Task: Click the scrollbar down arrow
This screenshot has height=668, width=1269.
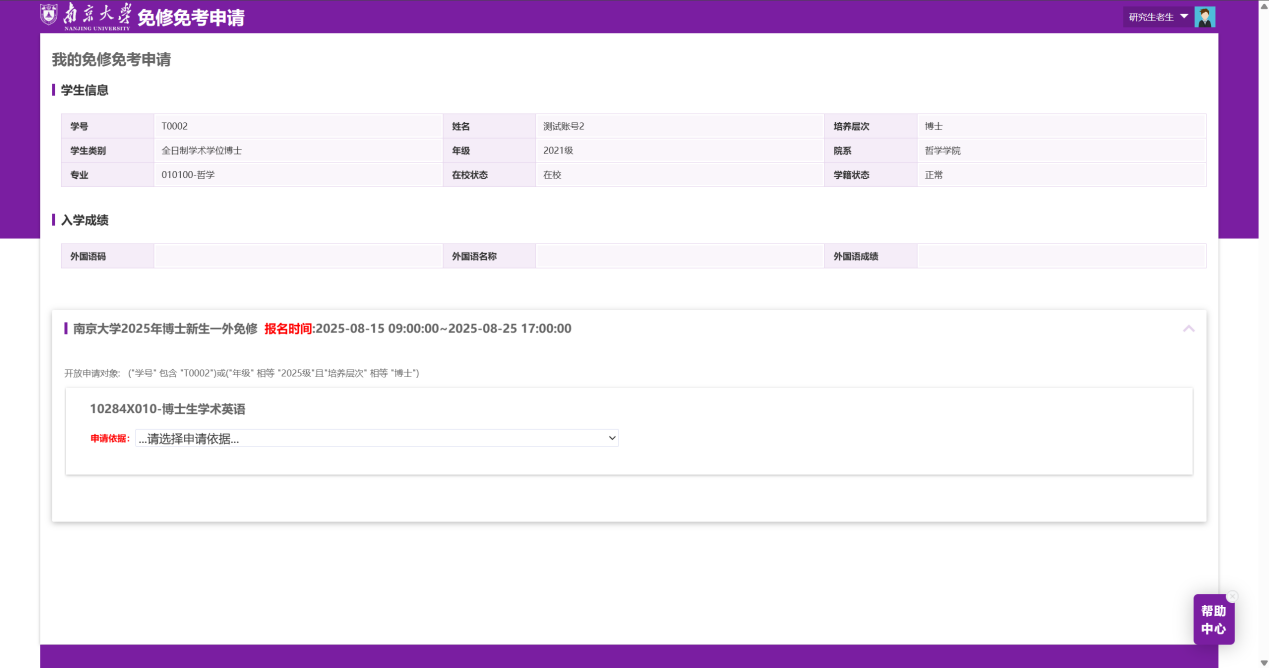Action: coord(1263,662)
